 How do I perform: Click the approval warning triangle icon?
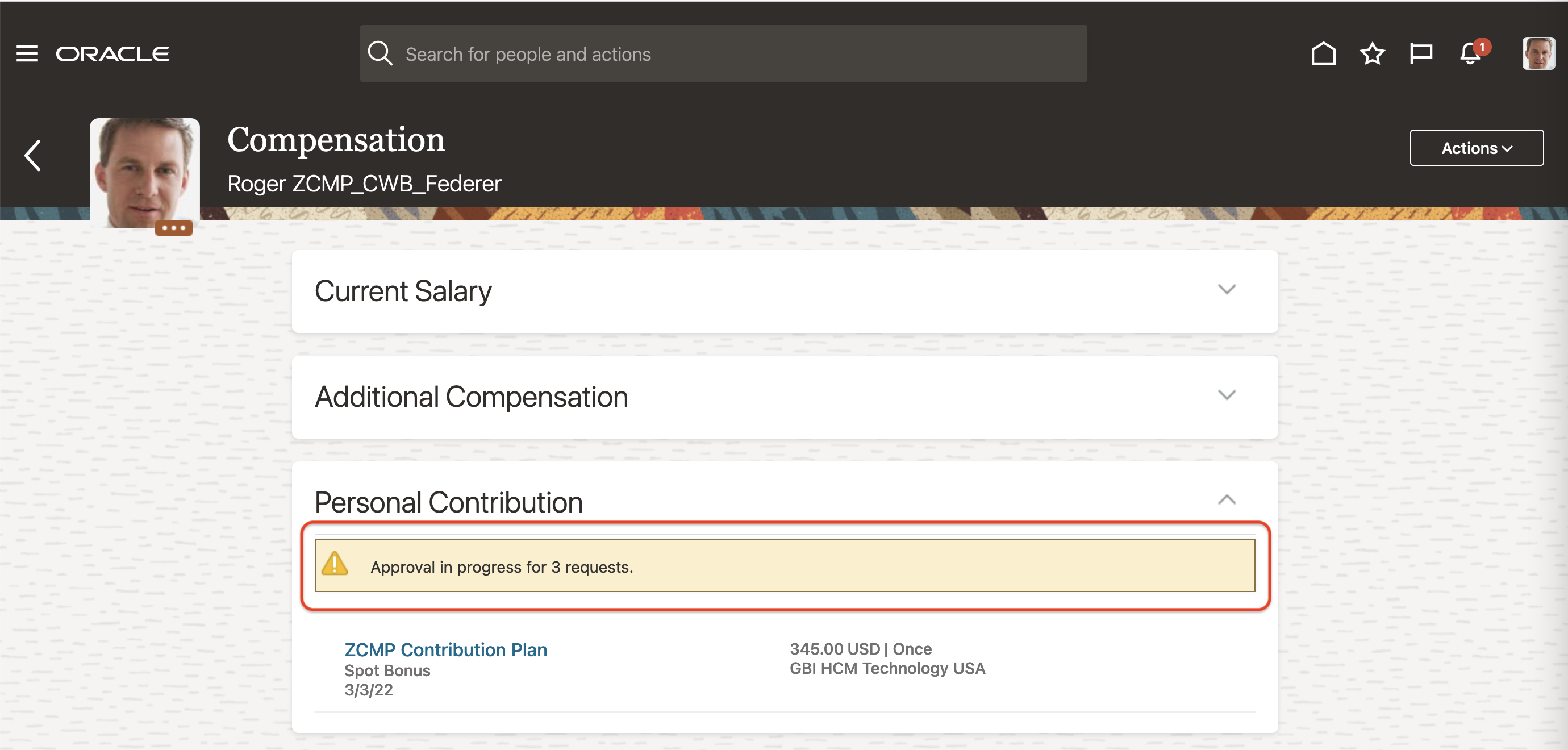pos(335,564)
